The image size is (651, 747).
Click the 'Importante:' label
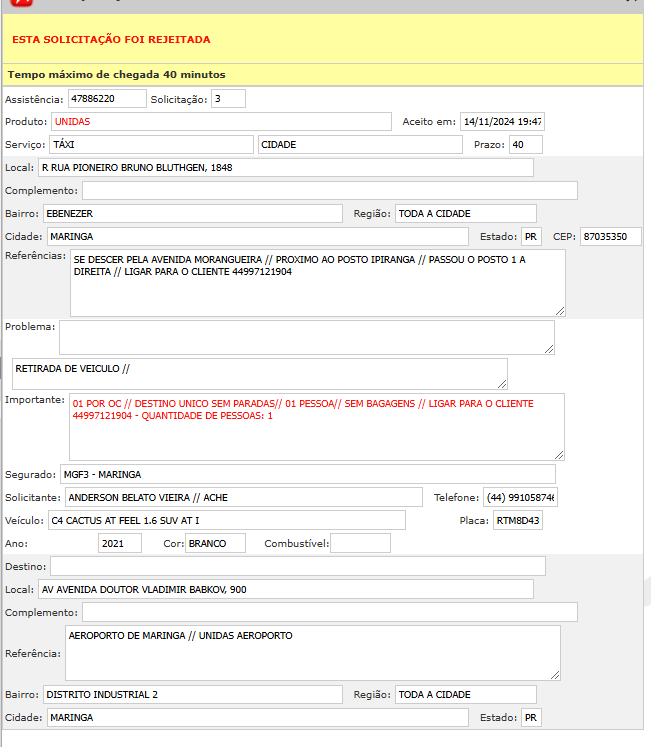[35, 400]
